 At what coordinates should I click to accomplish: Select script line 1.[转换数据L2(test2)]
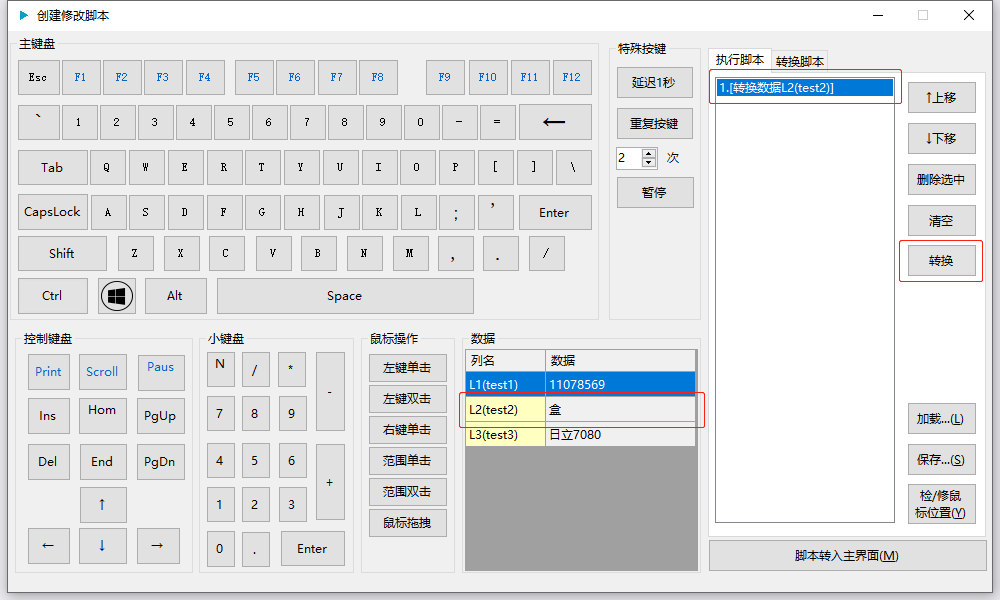pyautogui.click(x=804, y=87)
